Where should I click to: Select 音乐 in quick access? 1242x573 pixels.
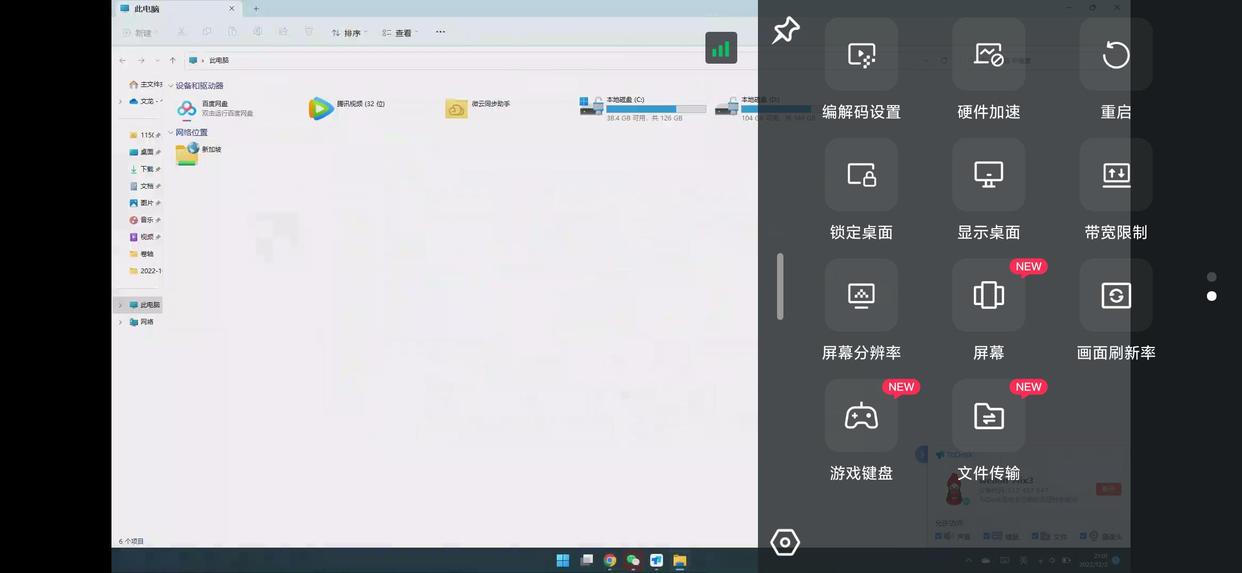(144, 220)
